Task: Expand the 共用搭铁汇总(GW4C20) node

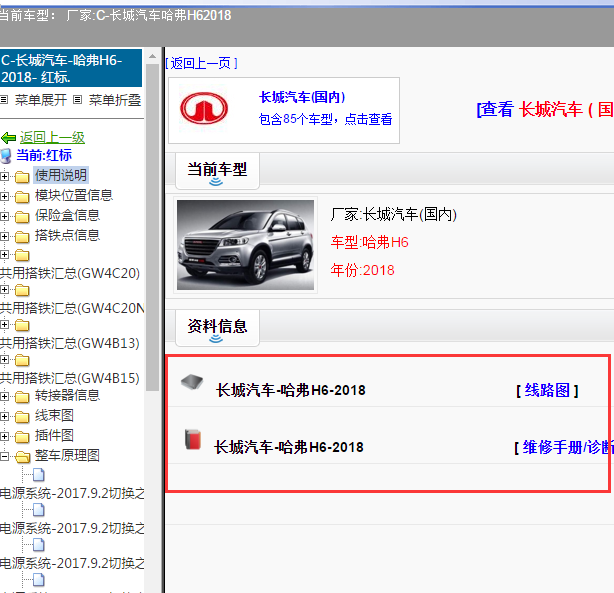Action: pos(4,255)
